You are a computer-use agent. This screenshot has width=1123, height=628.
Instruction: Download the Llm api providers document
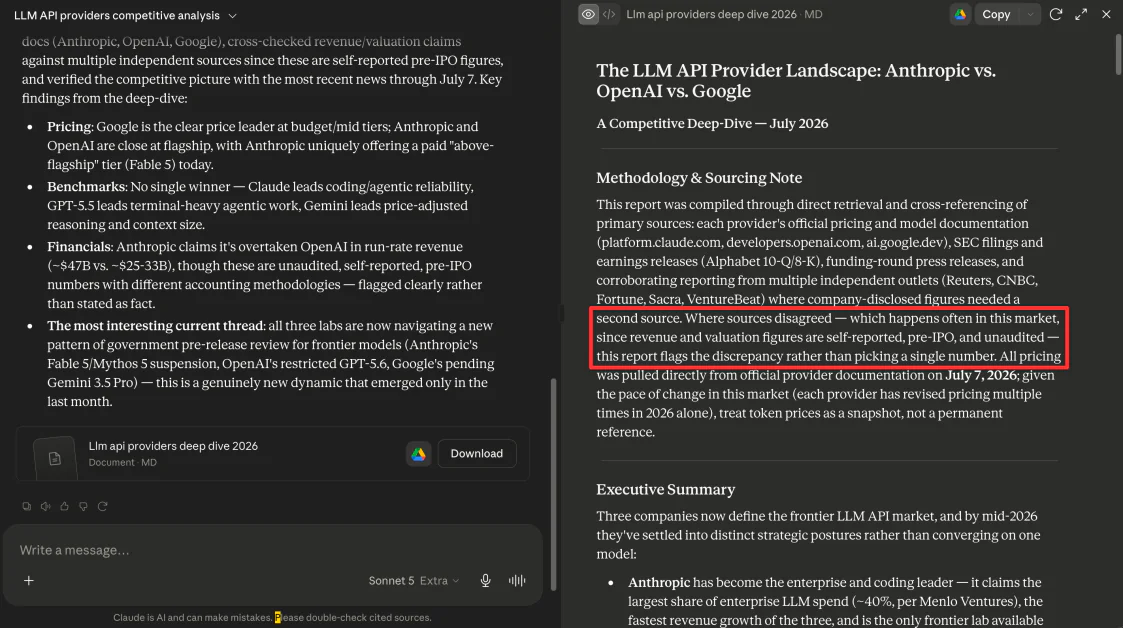[x=476, y=453]
